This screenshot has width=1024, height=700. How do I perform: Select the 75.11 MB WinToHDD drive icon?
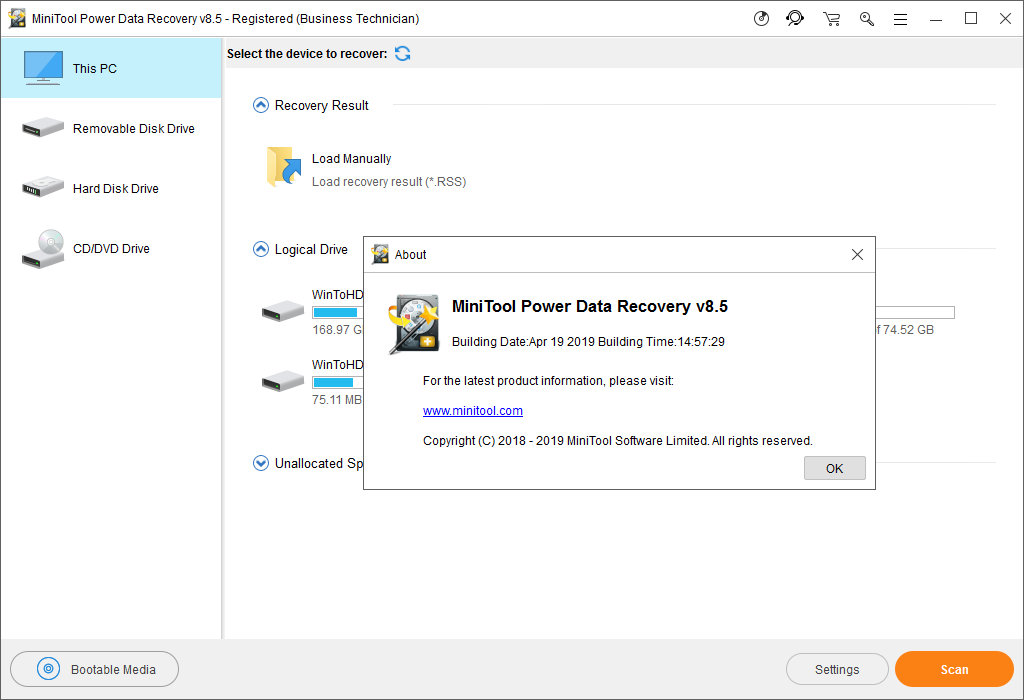[x=282, y=380]
